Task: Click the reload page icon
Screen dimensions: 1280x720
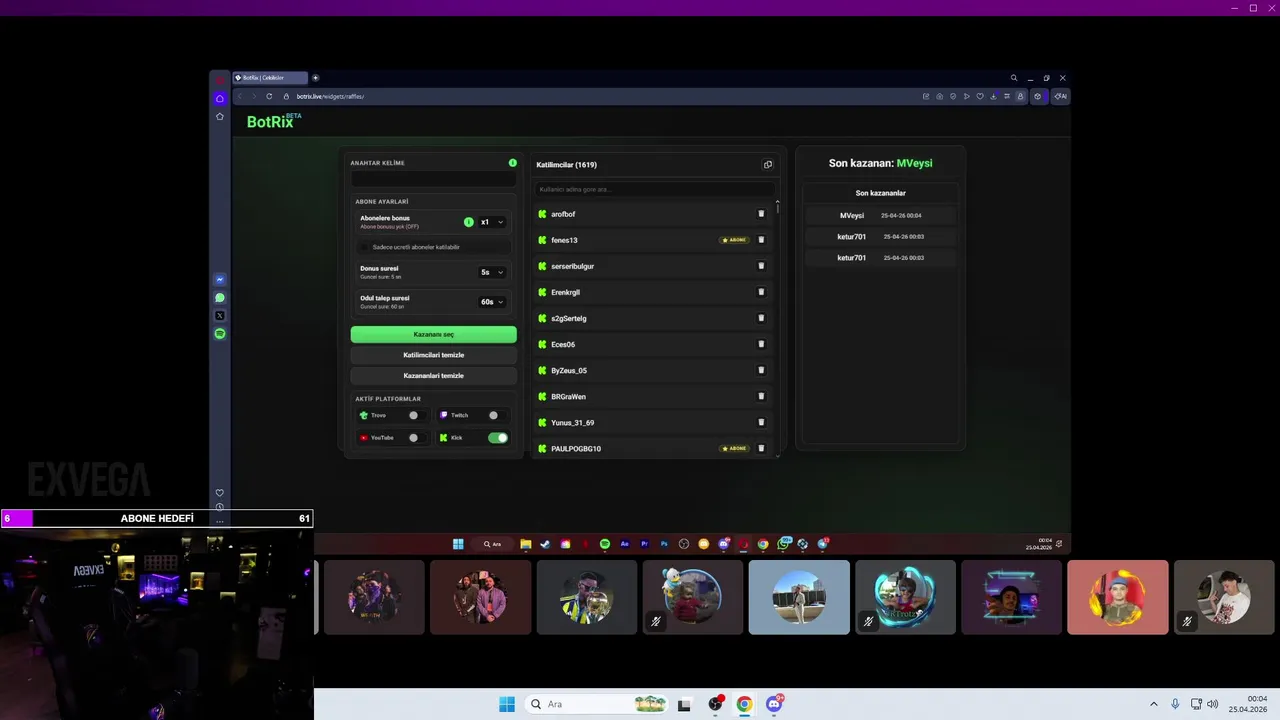Action: click(269, 96)
